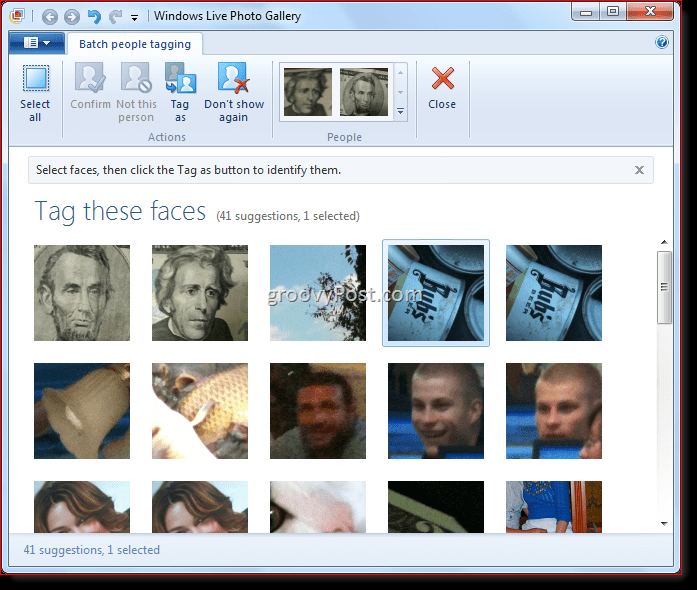Select the Jackson face suggestion in grid
Screen dimensions: 697x590
click(x=200, y=293)
